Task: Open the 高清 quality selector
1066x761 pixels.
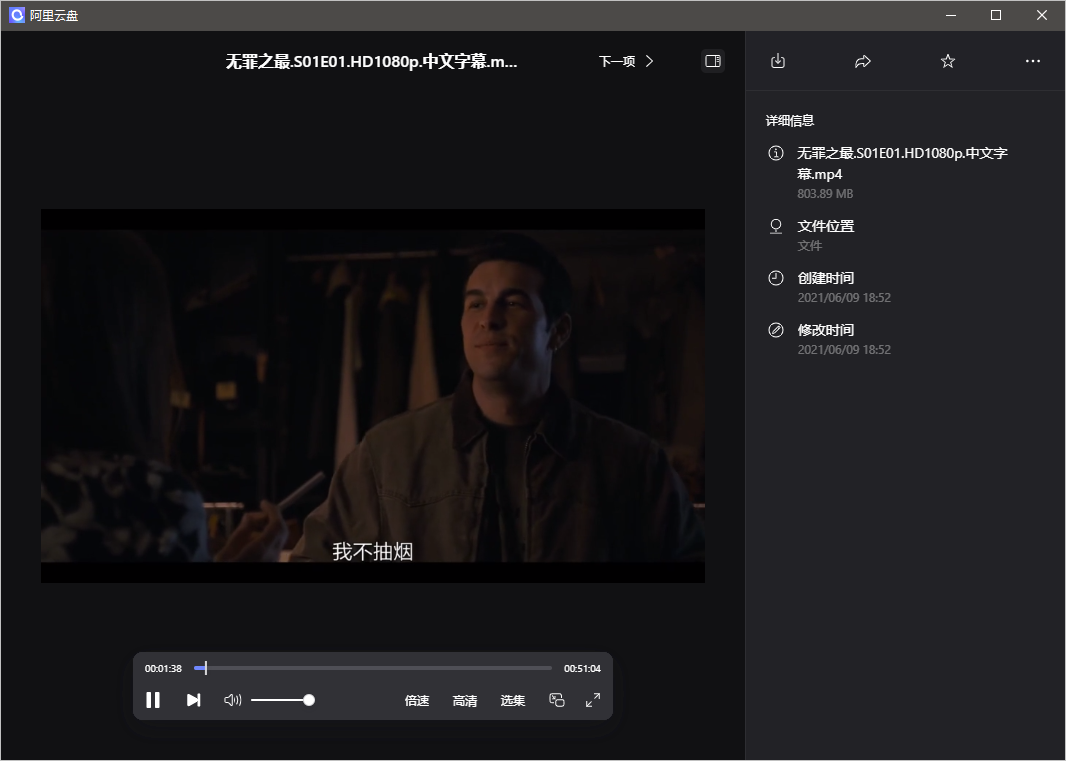Action: click(x=465, y=700)
